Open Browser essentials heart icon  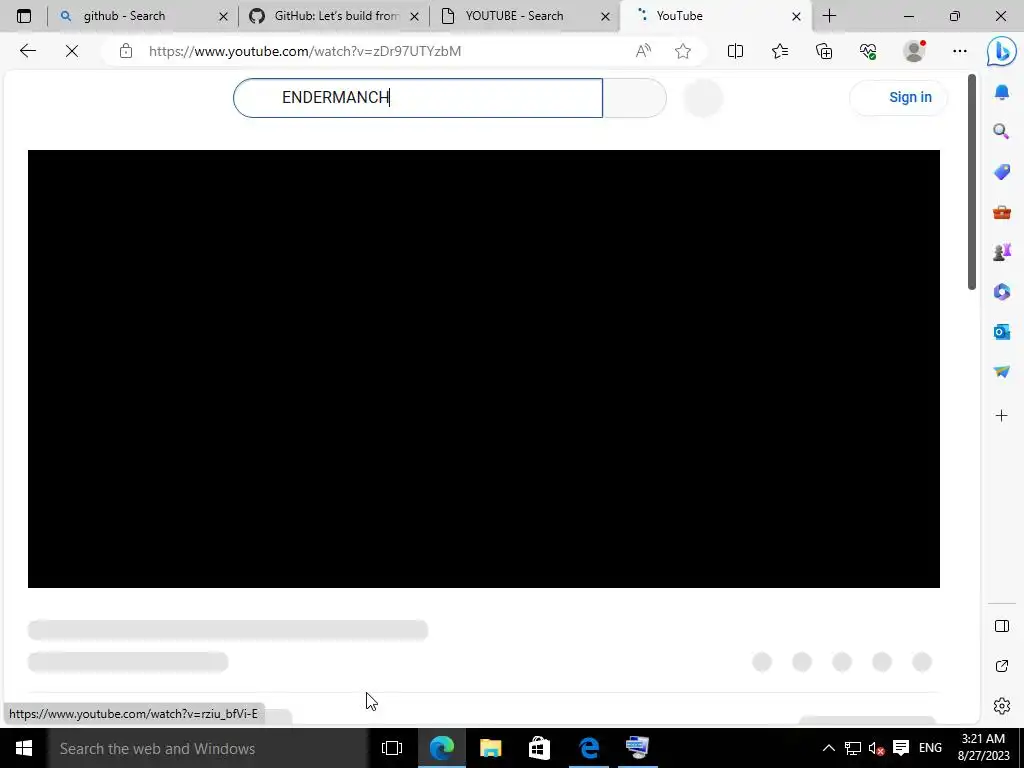[x=868, y=51]
